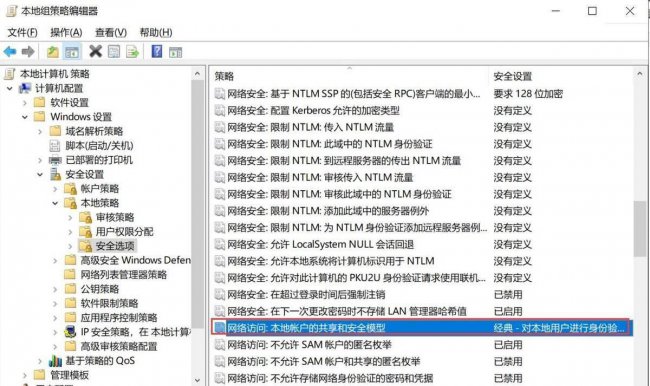This screenshot has width=650, height=386.
Task: Click the Export list toolbar icon
Action: (x=132, y=52)
